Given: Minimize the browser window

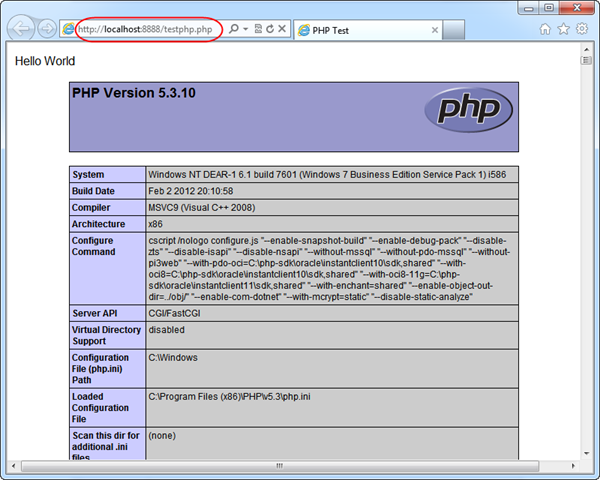Looking at the screenshot, I should pos(529,8).
